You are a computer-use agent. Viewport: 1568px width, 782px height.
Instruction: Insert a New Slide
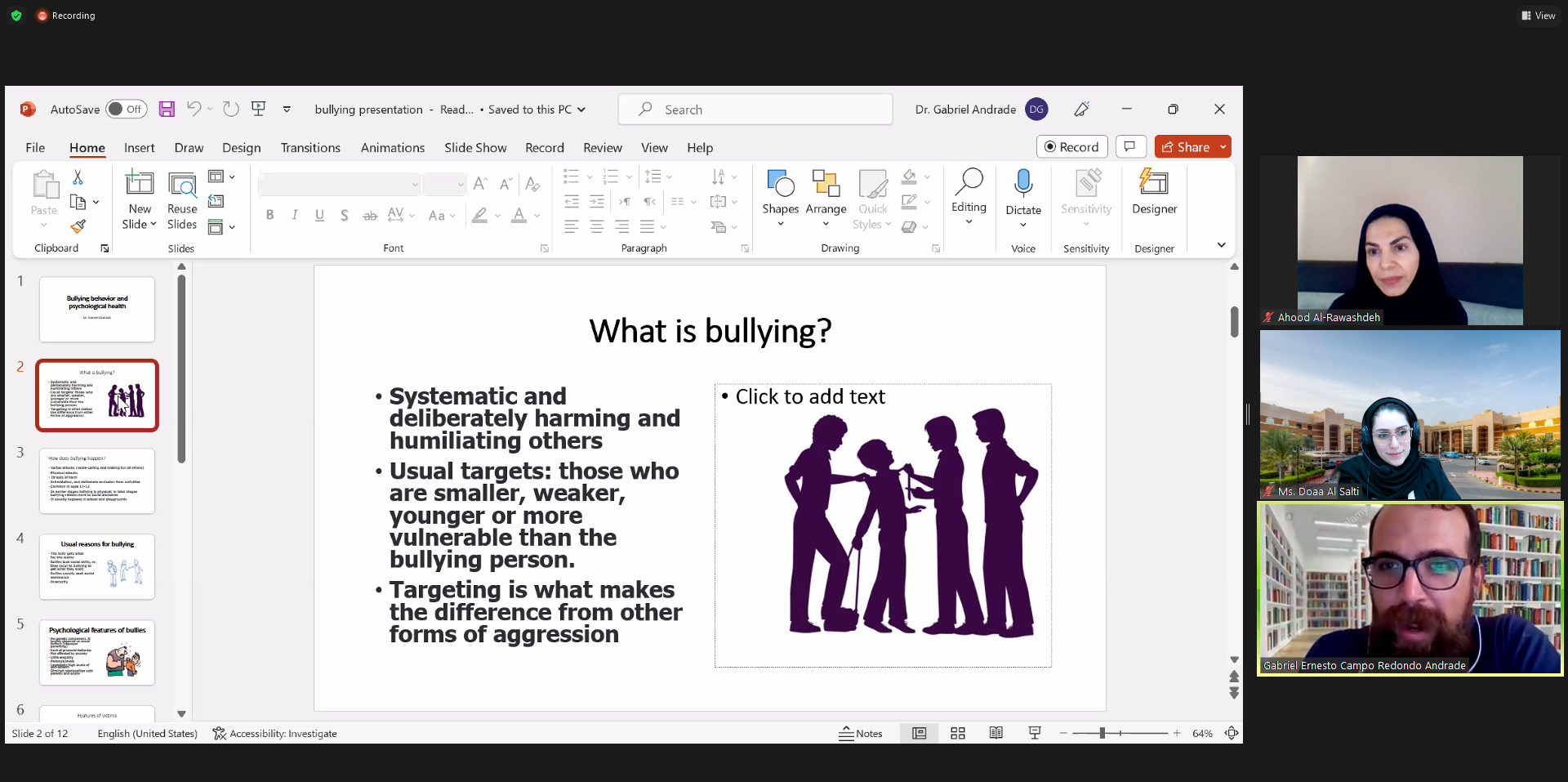pos(139,186)
